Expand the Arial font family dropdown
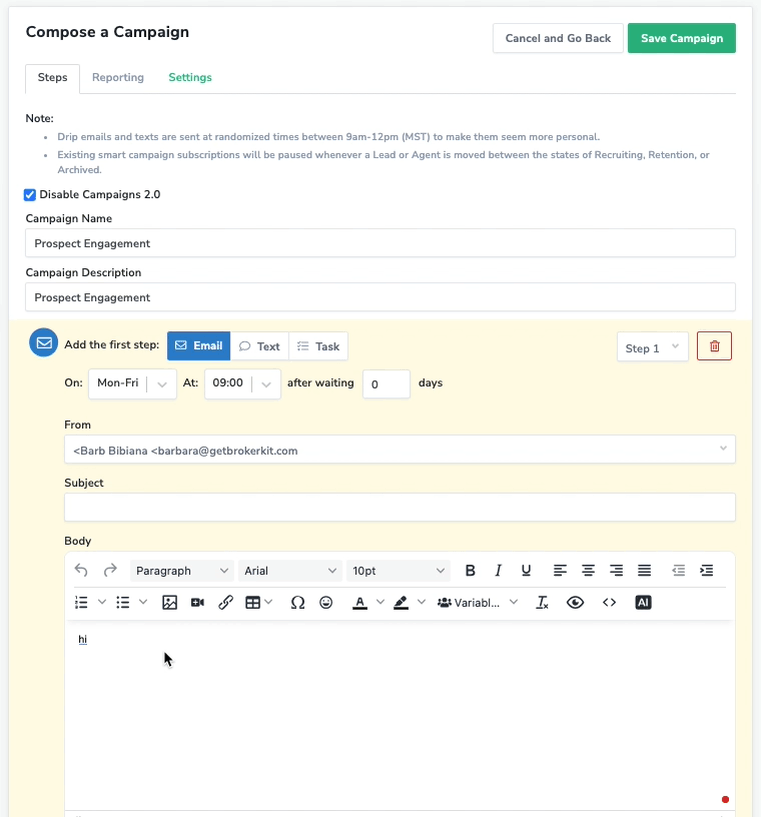Viewport: 761px width, 817px height. click(x=290, y=571)
